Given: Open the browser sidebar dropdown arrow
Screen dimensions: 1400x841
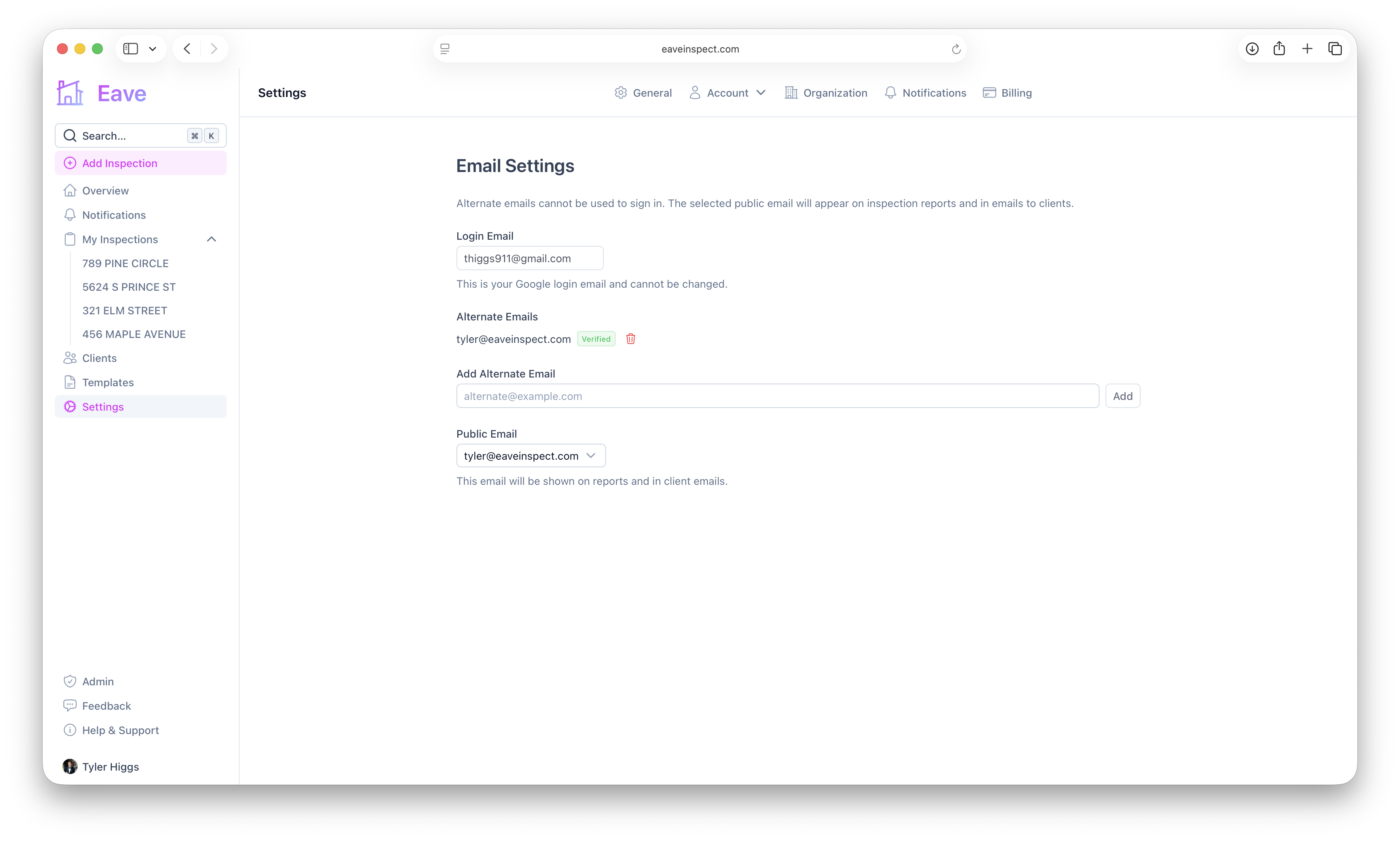Looking at the screenshot, I should [x=153, y=49].
